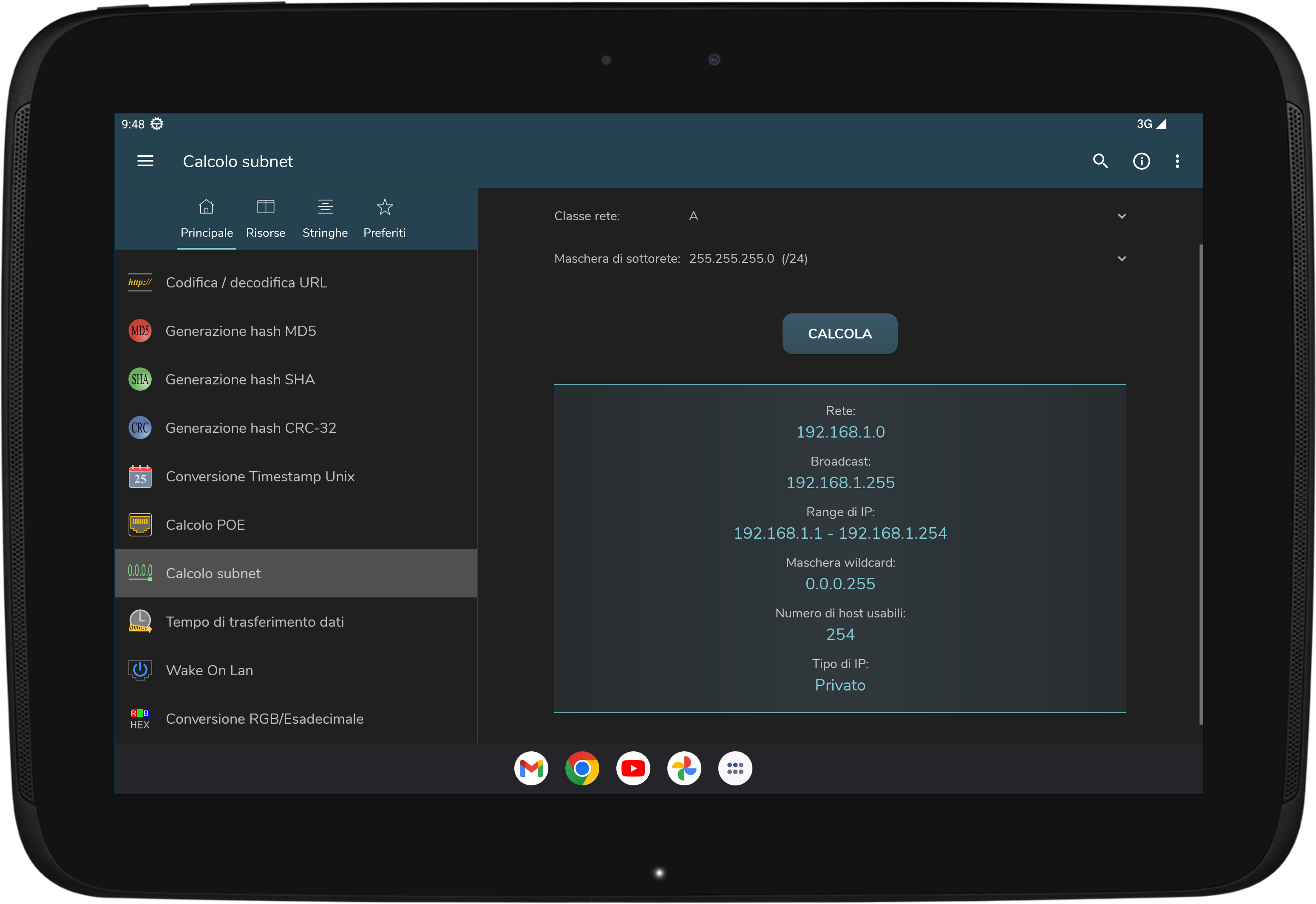The height and width of the screenshot is (904, 1316).
Task: Open the app drawer from the dock
Action: [735, 769]
